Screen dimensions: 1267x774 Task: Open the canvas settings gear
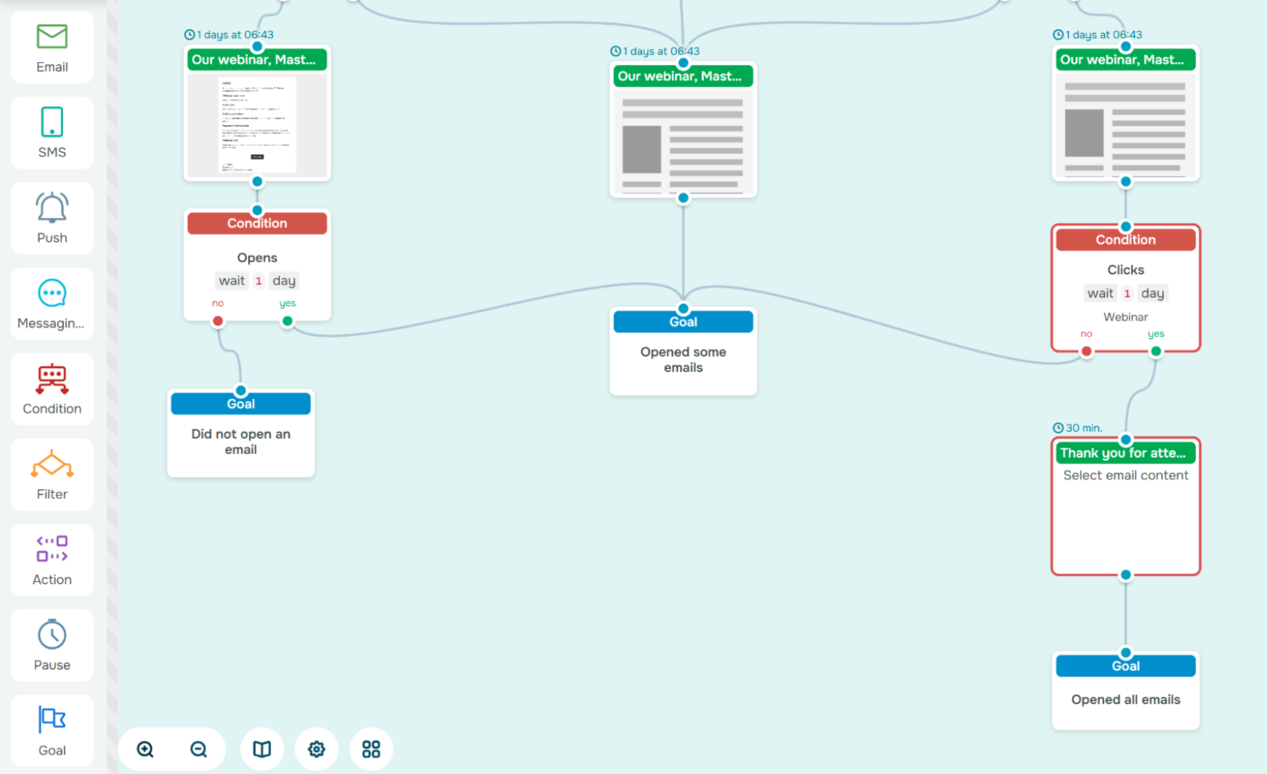tap(316, 749)
